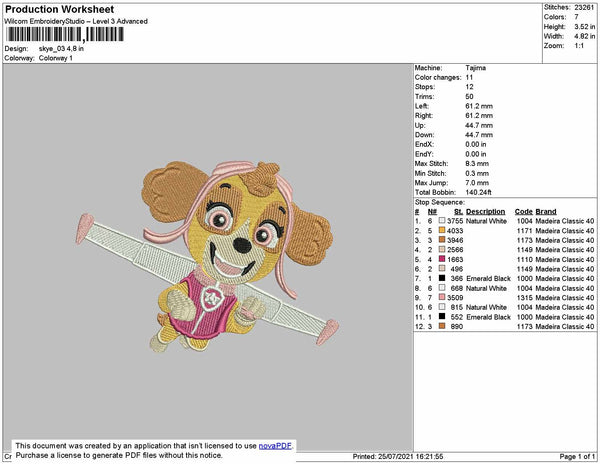Click Natural White description in stop row 10

coord(486,307)
